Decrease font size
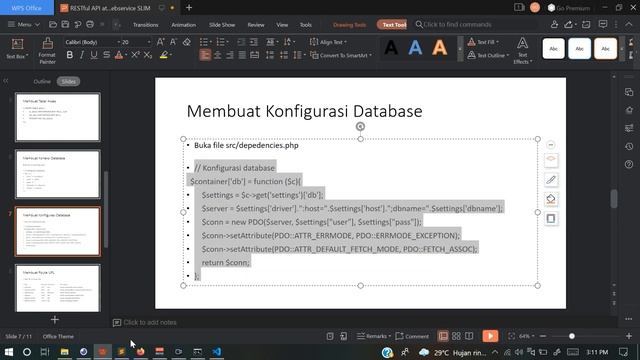 (x=173, y=42)
